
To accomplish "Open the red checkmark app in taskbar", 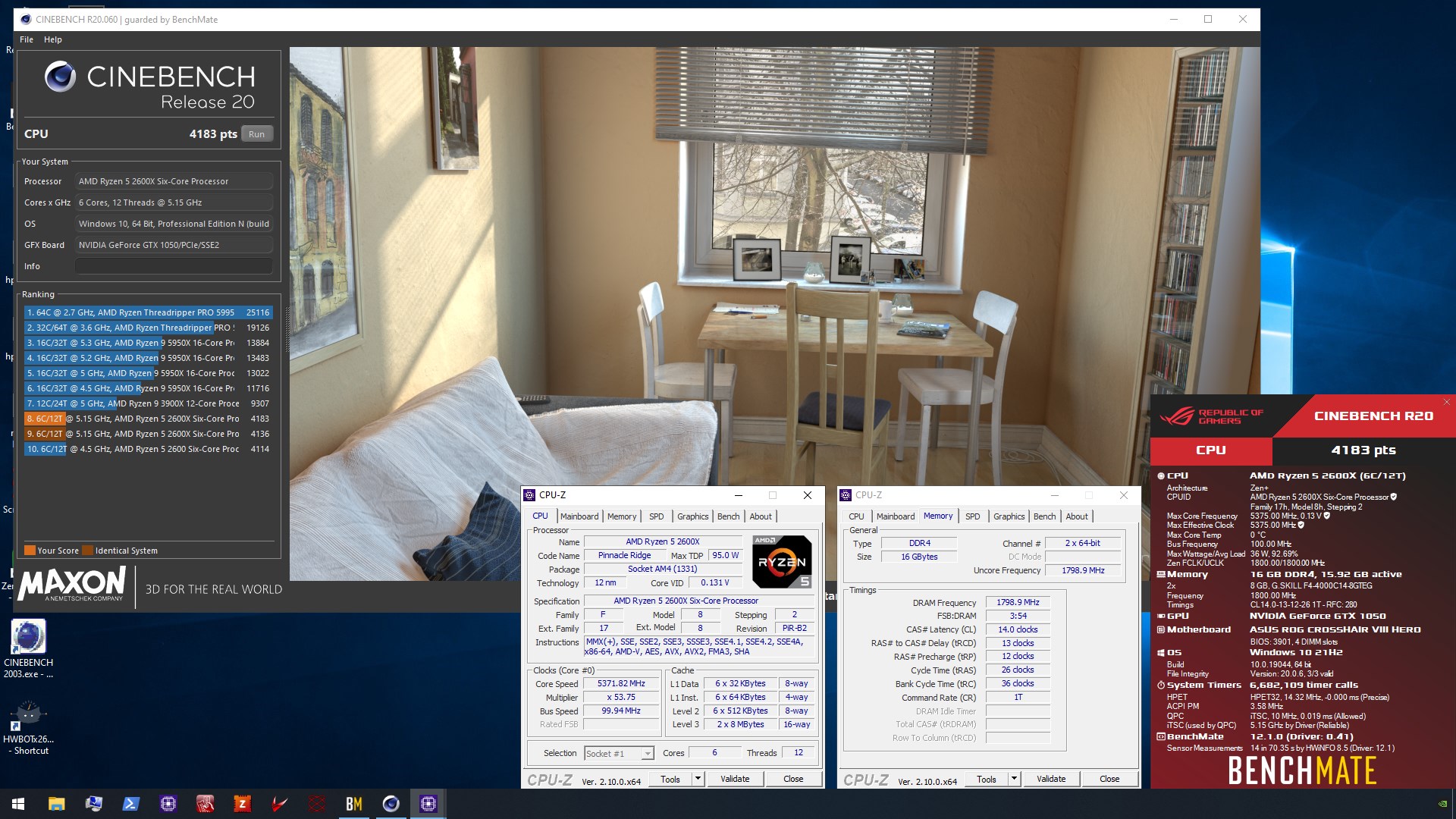I will click(x=280, y=804).
